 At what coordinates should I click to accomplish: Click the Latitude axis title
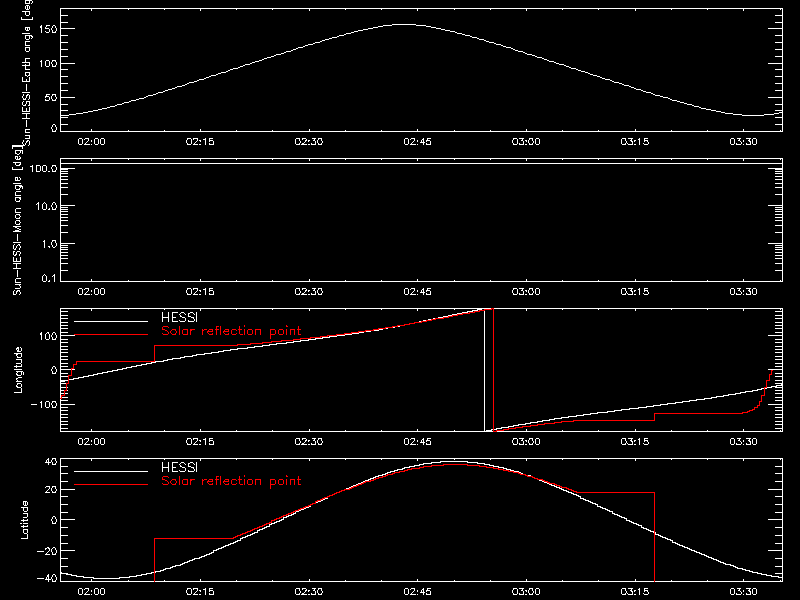[x=24, y=520]
